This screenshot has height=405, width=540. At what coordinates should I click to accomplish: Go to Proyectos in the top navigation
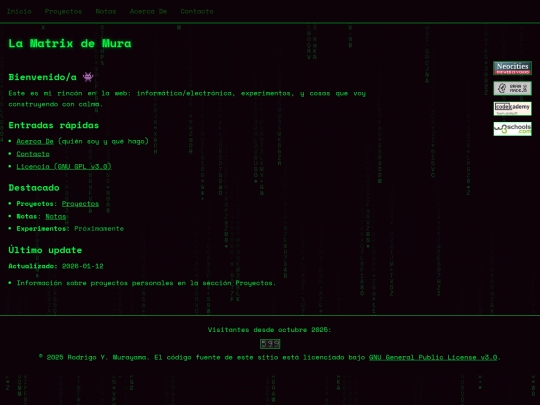click(x=63, y=11)
